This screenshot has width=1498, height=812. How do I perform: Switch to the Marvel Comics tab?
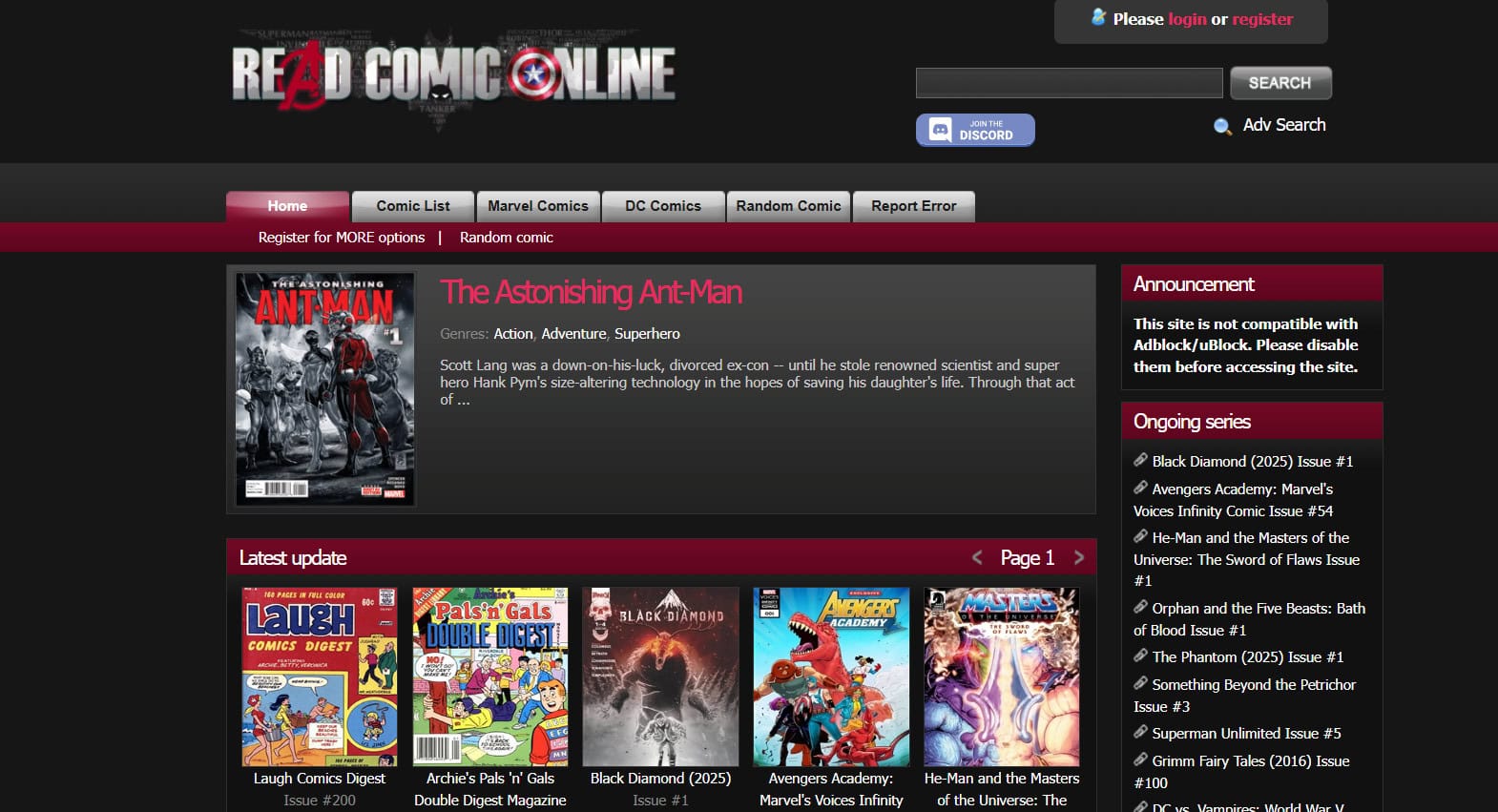[538, 206]
